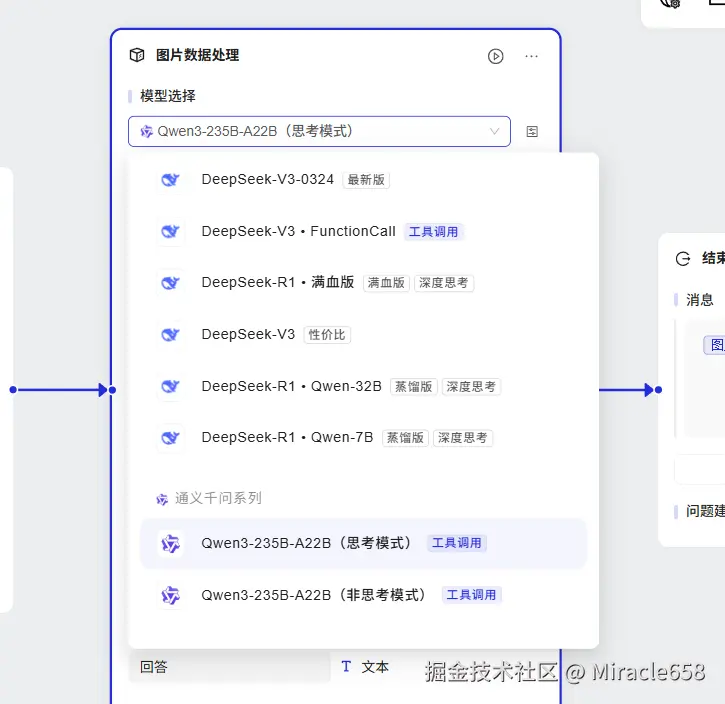Click the 模型选择 section label

[167, 96]
